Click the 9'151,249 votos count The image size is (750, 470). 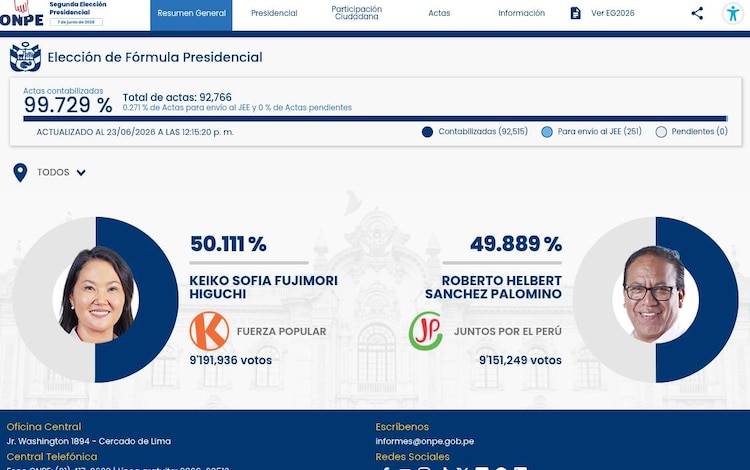pyautogui.click(x=520, y=360)
